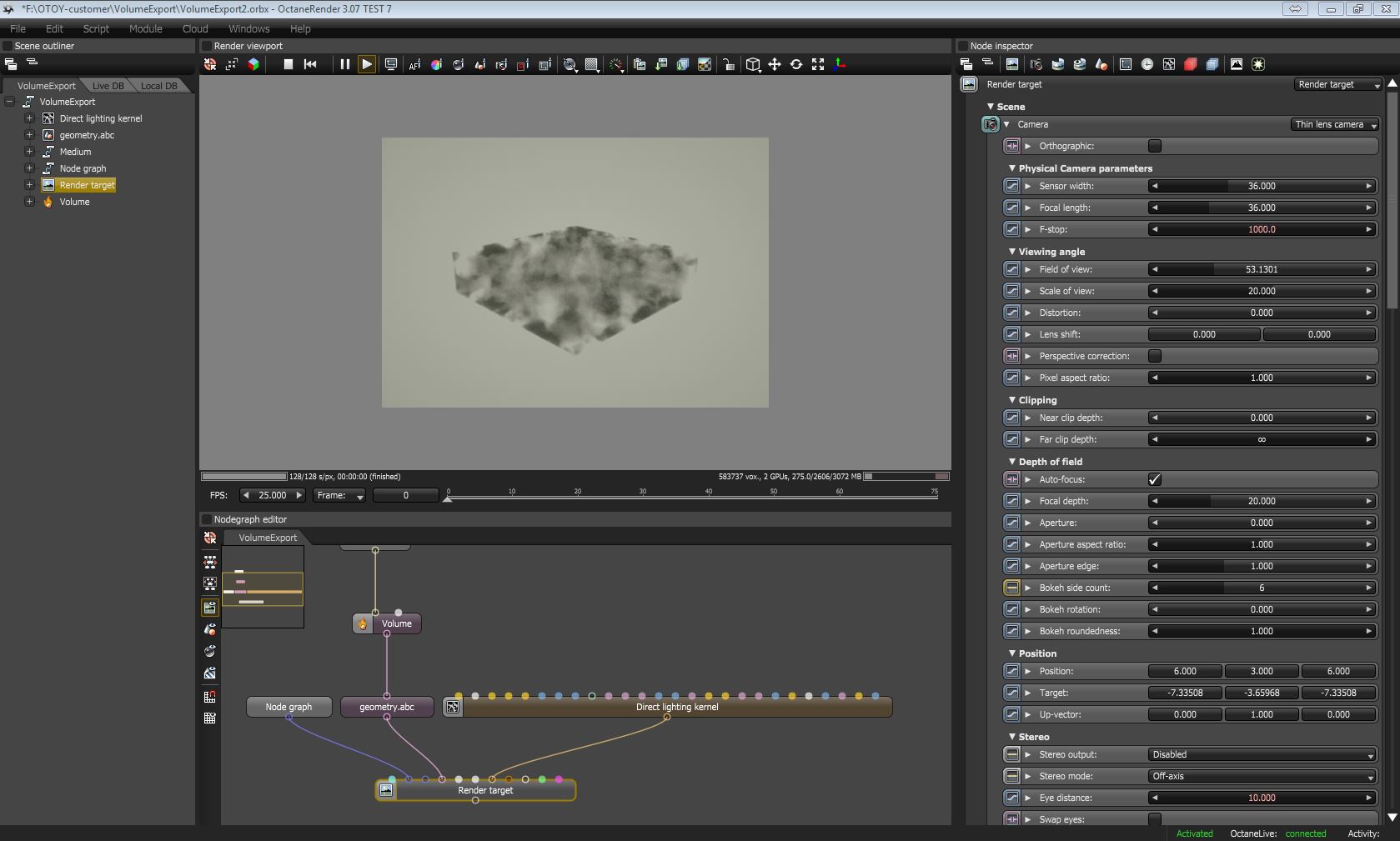
Task: Expand the geometry.abc item in the outliner
Action: pyautogui.click(x=29, y=135)
